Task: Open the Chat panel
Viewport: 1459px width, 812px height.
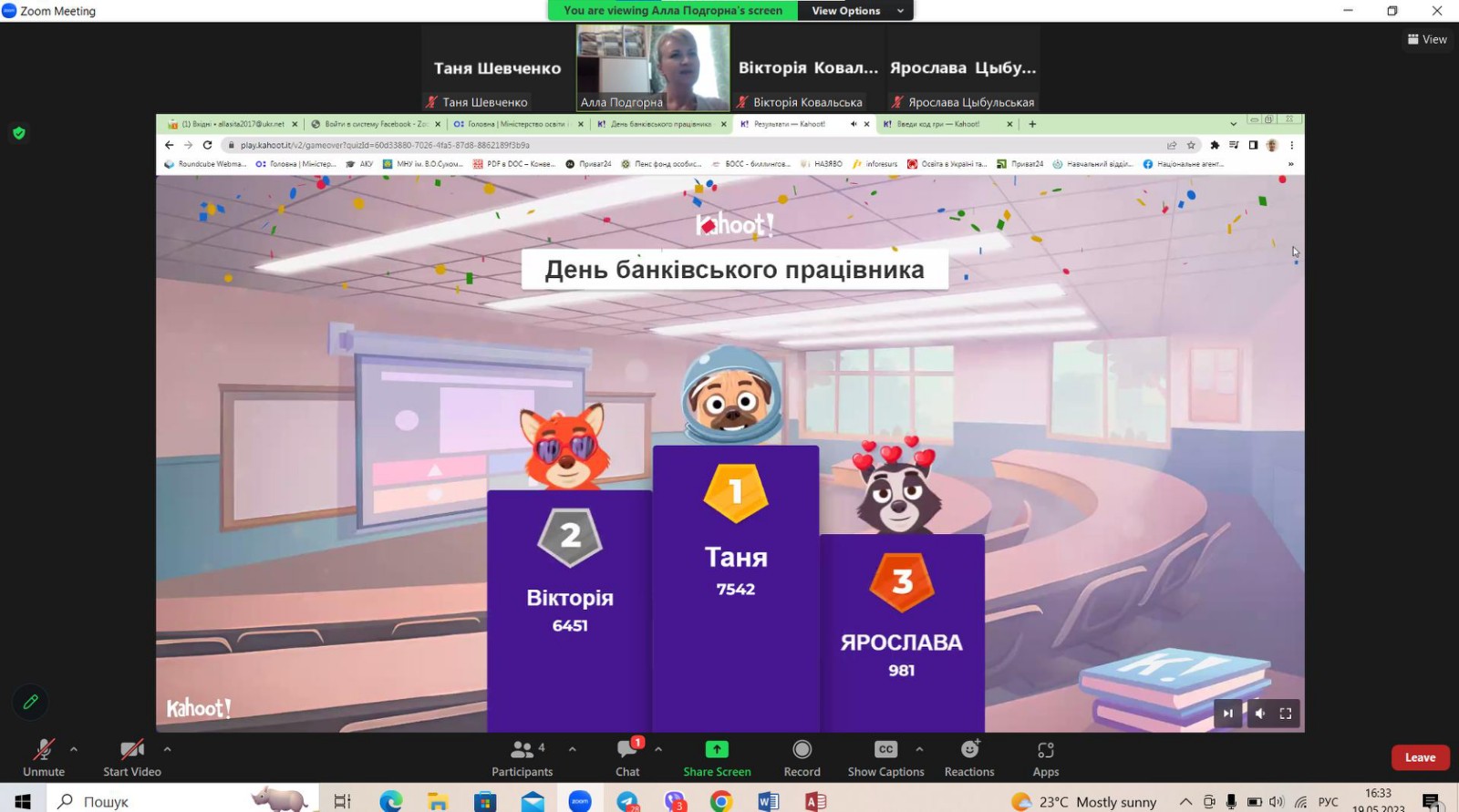Action: click(x=627, y=757)
